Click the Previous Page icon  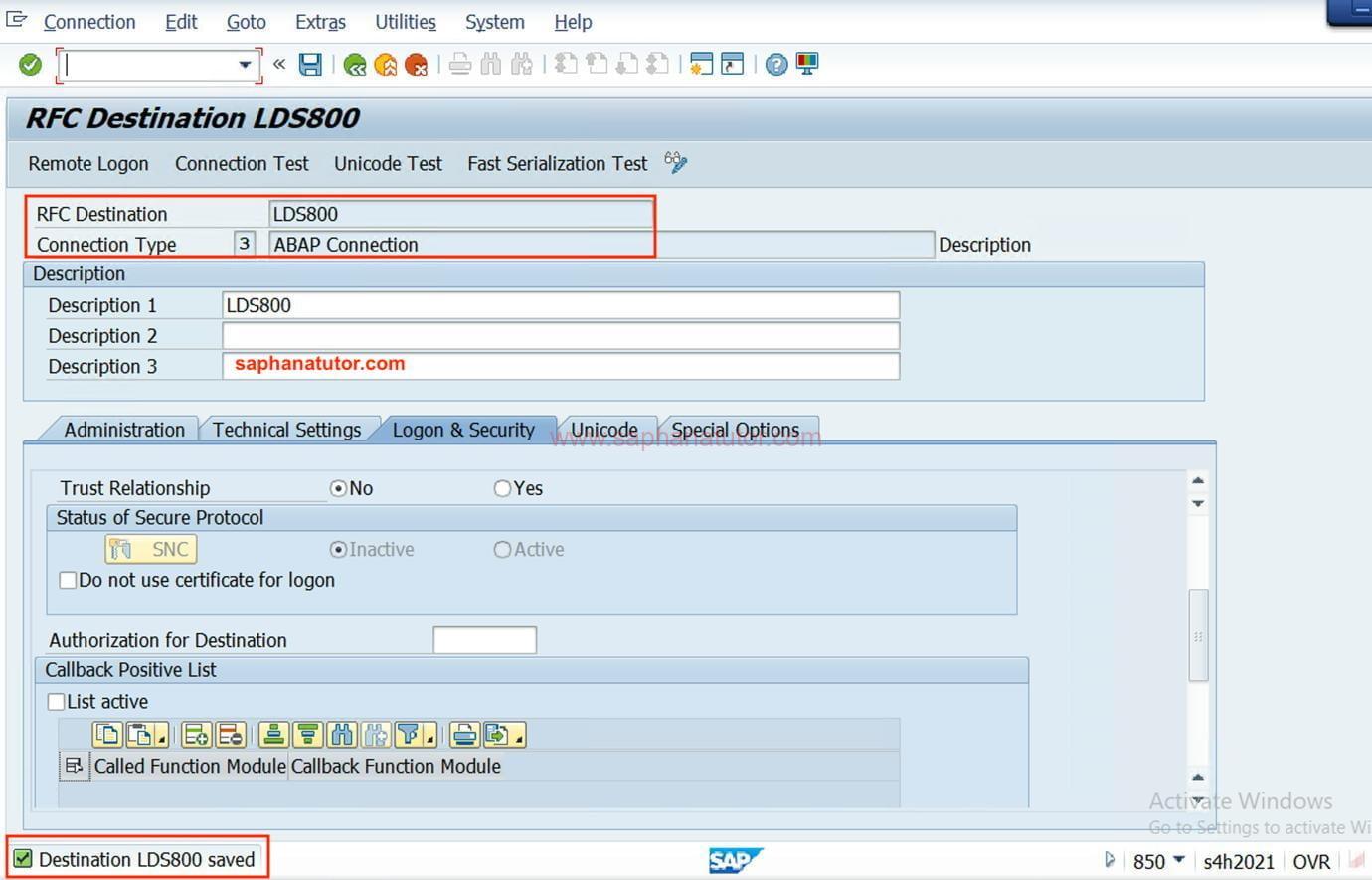[x=597, y=65]
